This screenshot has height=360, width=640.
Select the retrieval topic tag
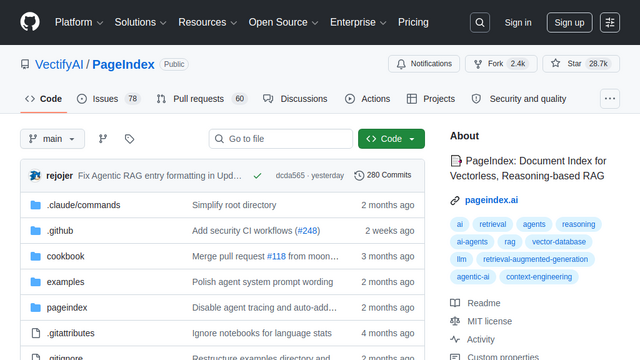(x=493, y=224)
